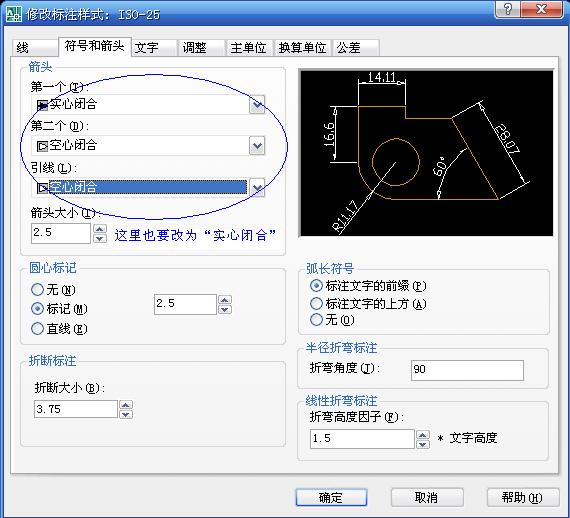Increase center mark size with up arrow
The image size is (570, 518).
pyautogui.click(x=225, y=300)
